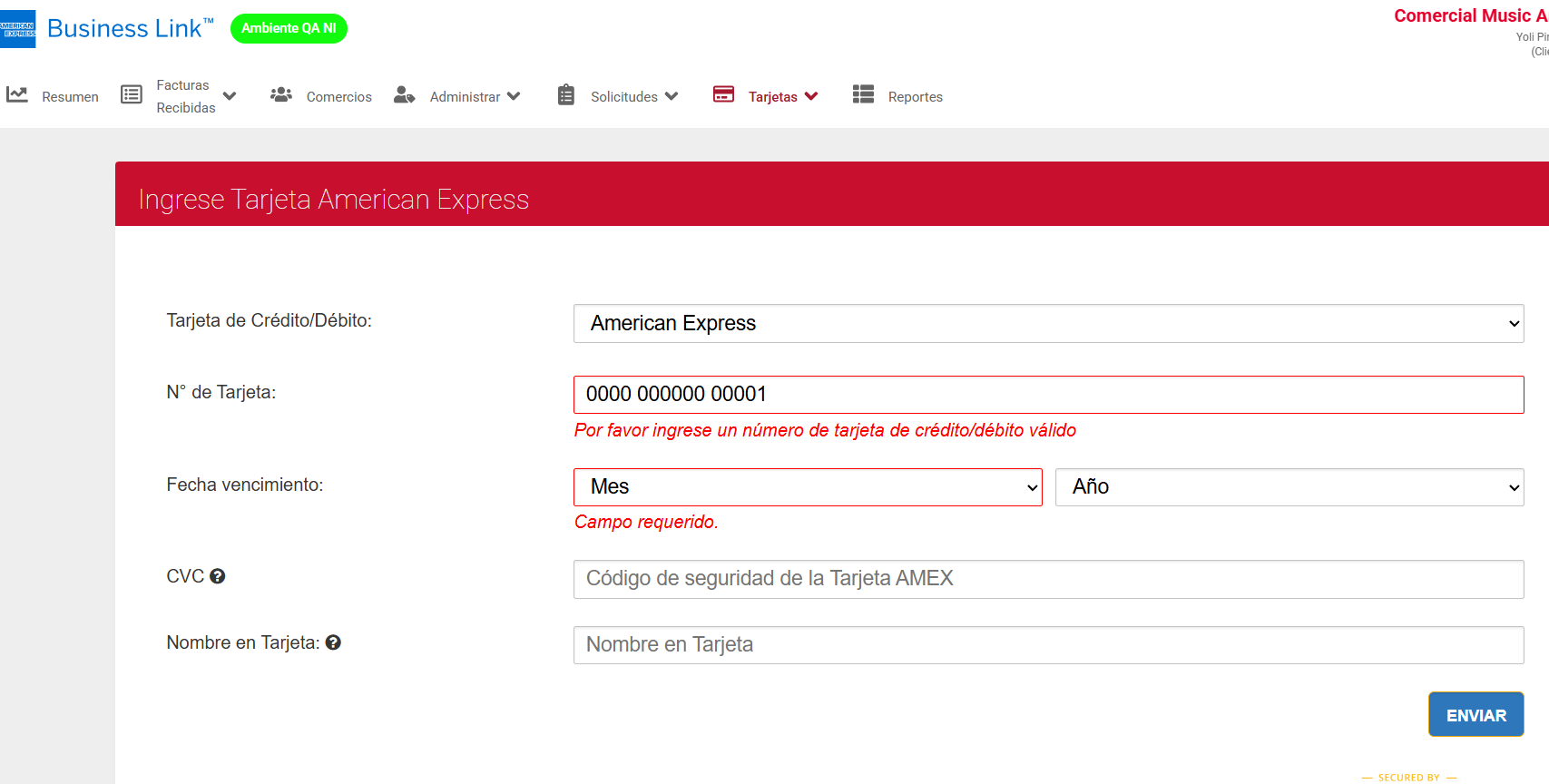
Task: Open the Administrar menu
Action: coord(475,96)
